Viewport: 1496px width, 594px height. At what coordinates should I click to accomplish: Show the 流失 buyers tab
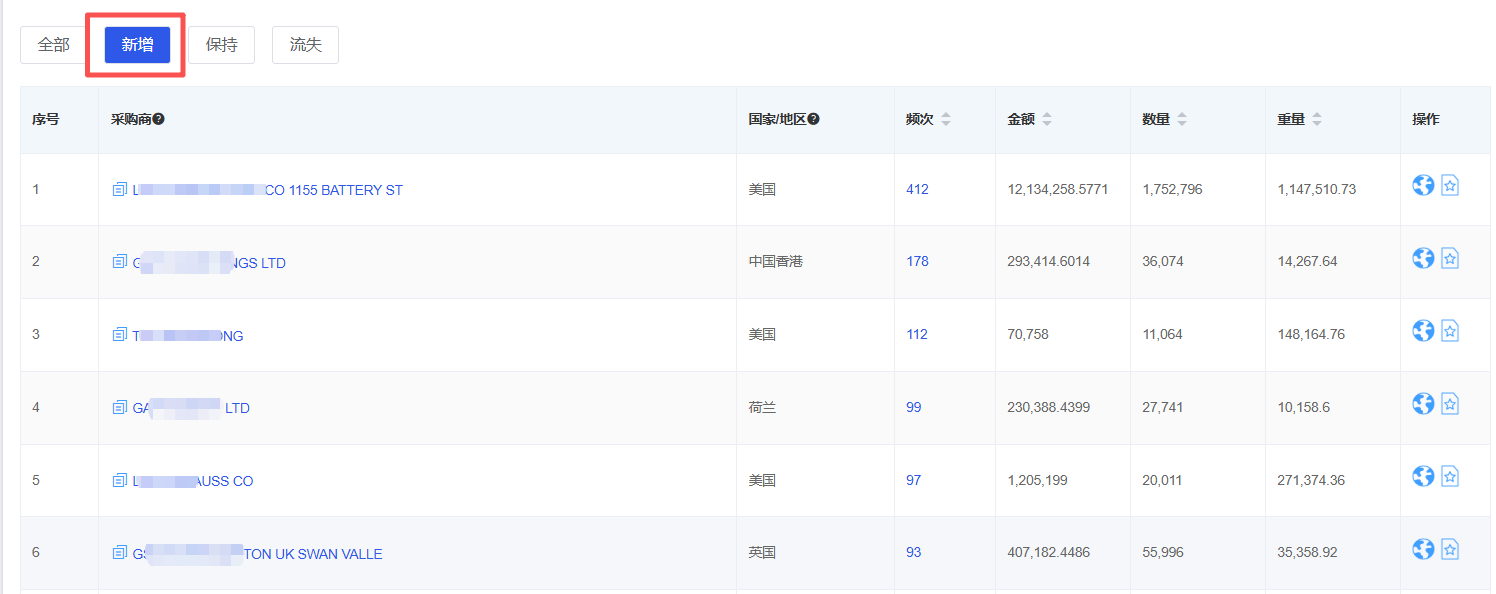click(305, 45)
